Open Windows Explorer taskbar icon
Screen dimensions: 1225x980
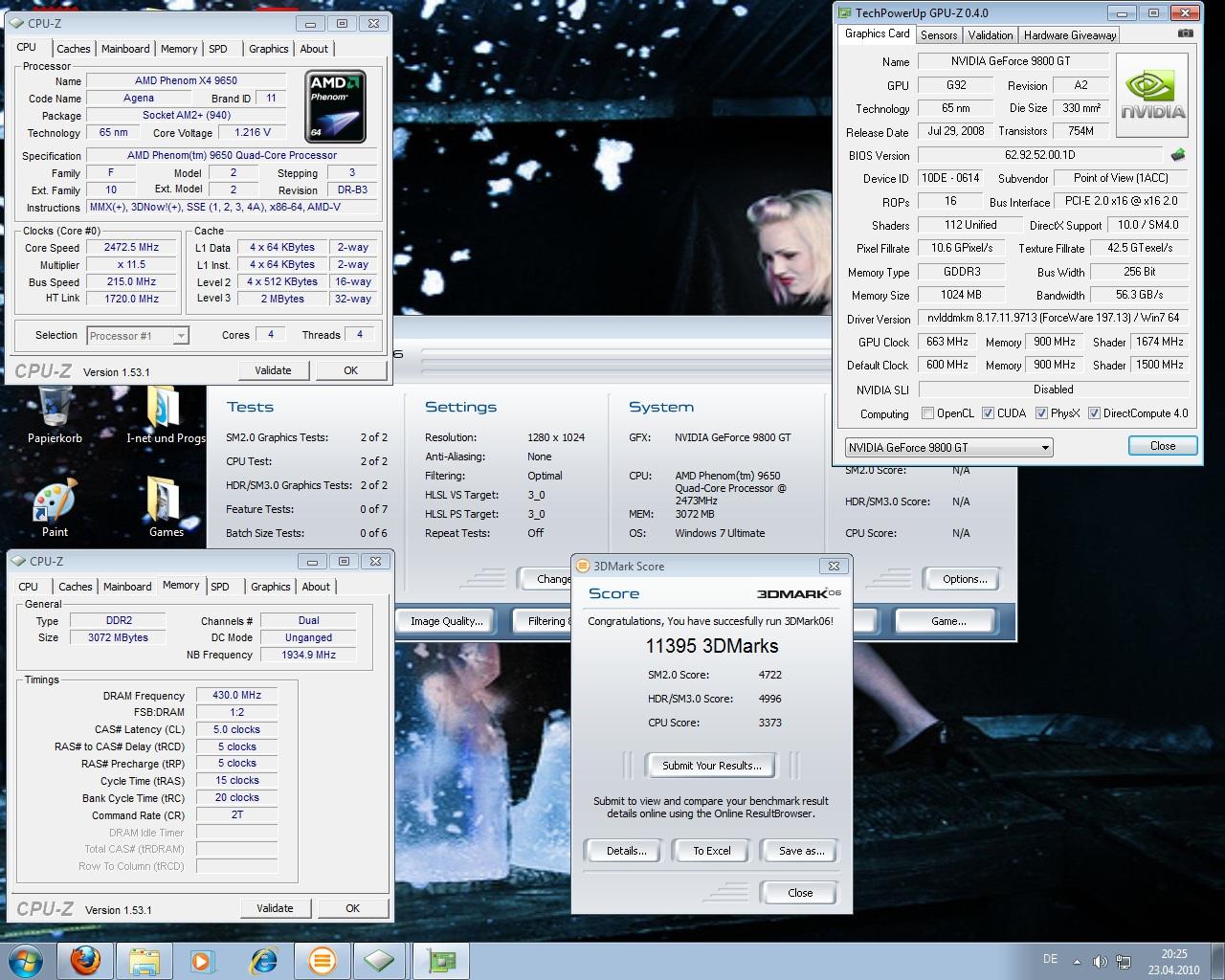tap(145, 960)
